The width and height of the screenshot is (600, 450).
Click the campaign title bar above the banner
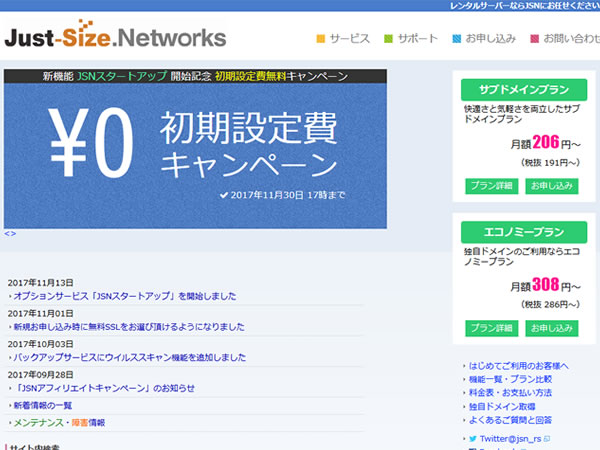click(x=195, y=76)
